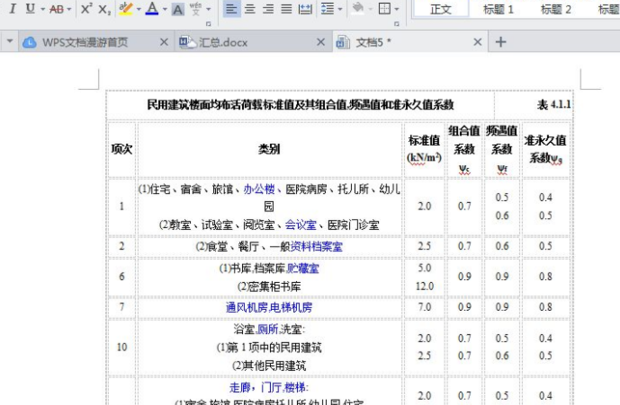Click 频遇值系数 header cell
This screenshot has width=620, height=405.
[502, 149]
